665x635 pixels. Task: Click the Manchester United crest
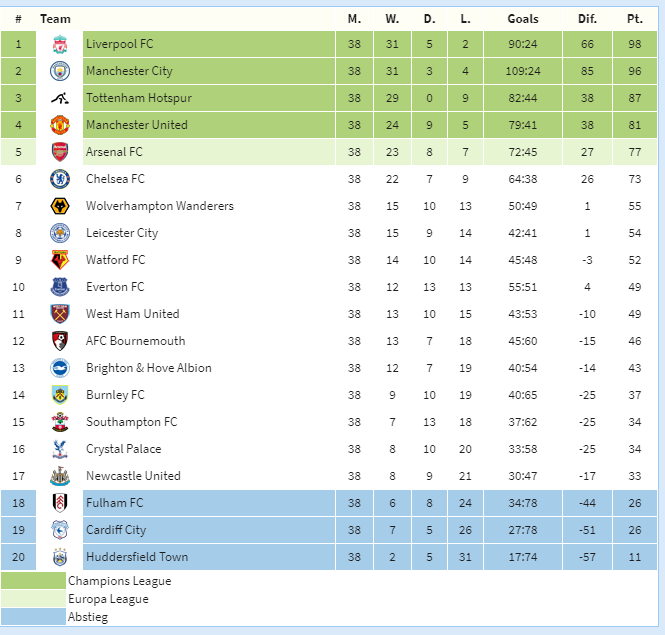point(60,125)
